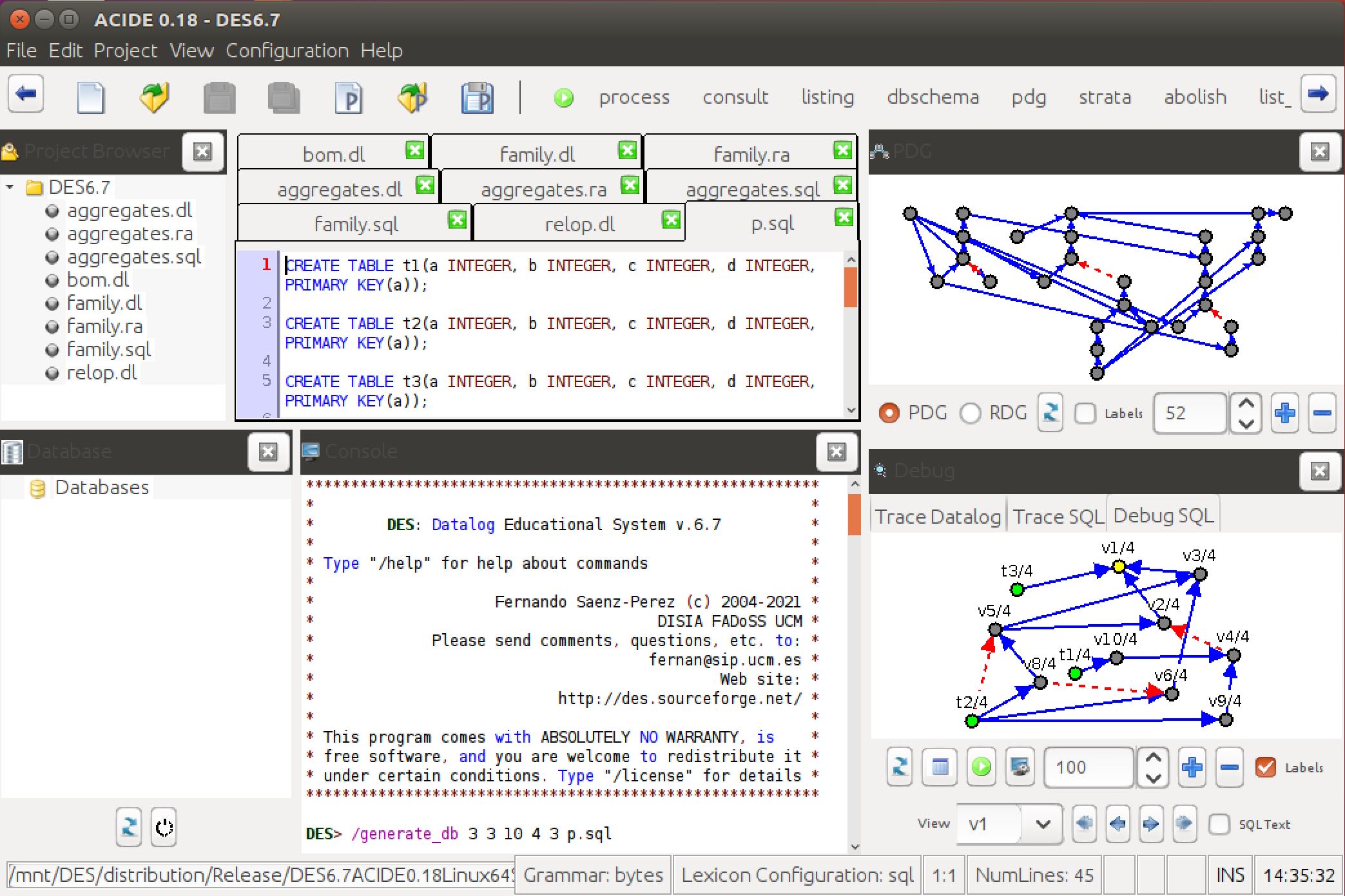Refresh the Database panel
1345x896 pixels.
(129, 827)
